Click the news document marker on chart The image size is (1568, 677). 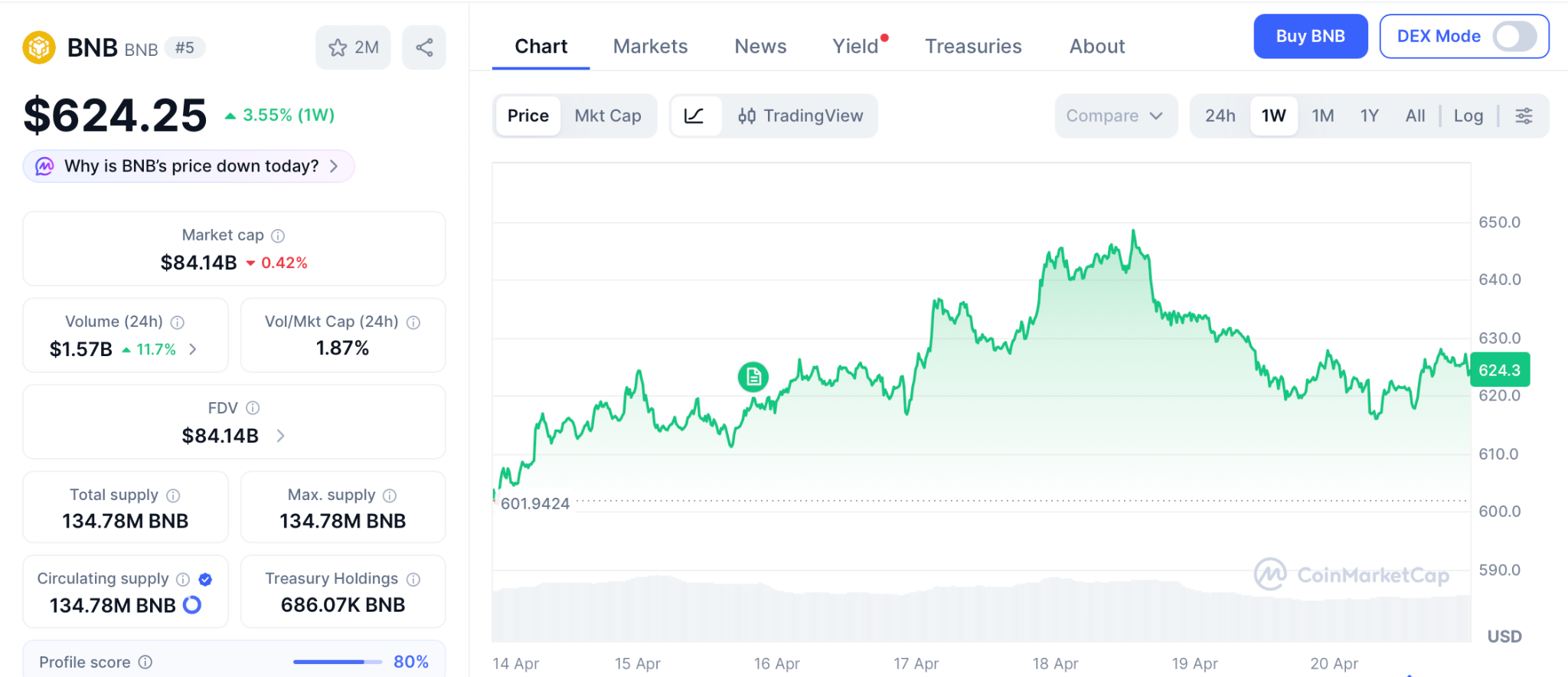[x=753, y=377]
